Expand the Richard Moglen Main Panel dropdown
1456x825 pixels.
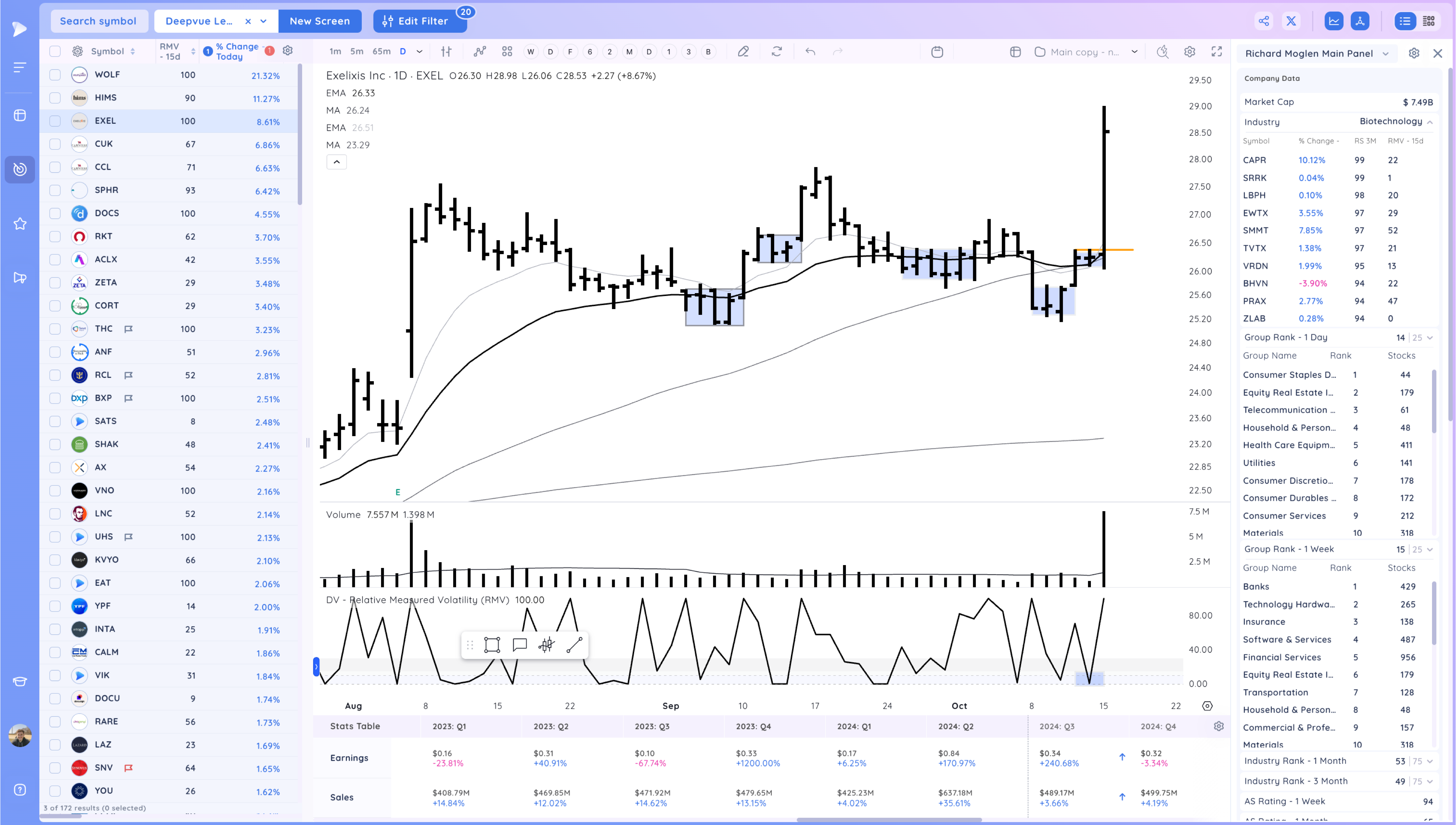(x=1385, y=54)
